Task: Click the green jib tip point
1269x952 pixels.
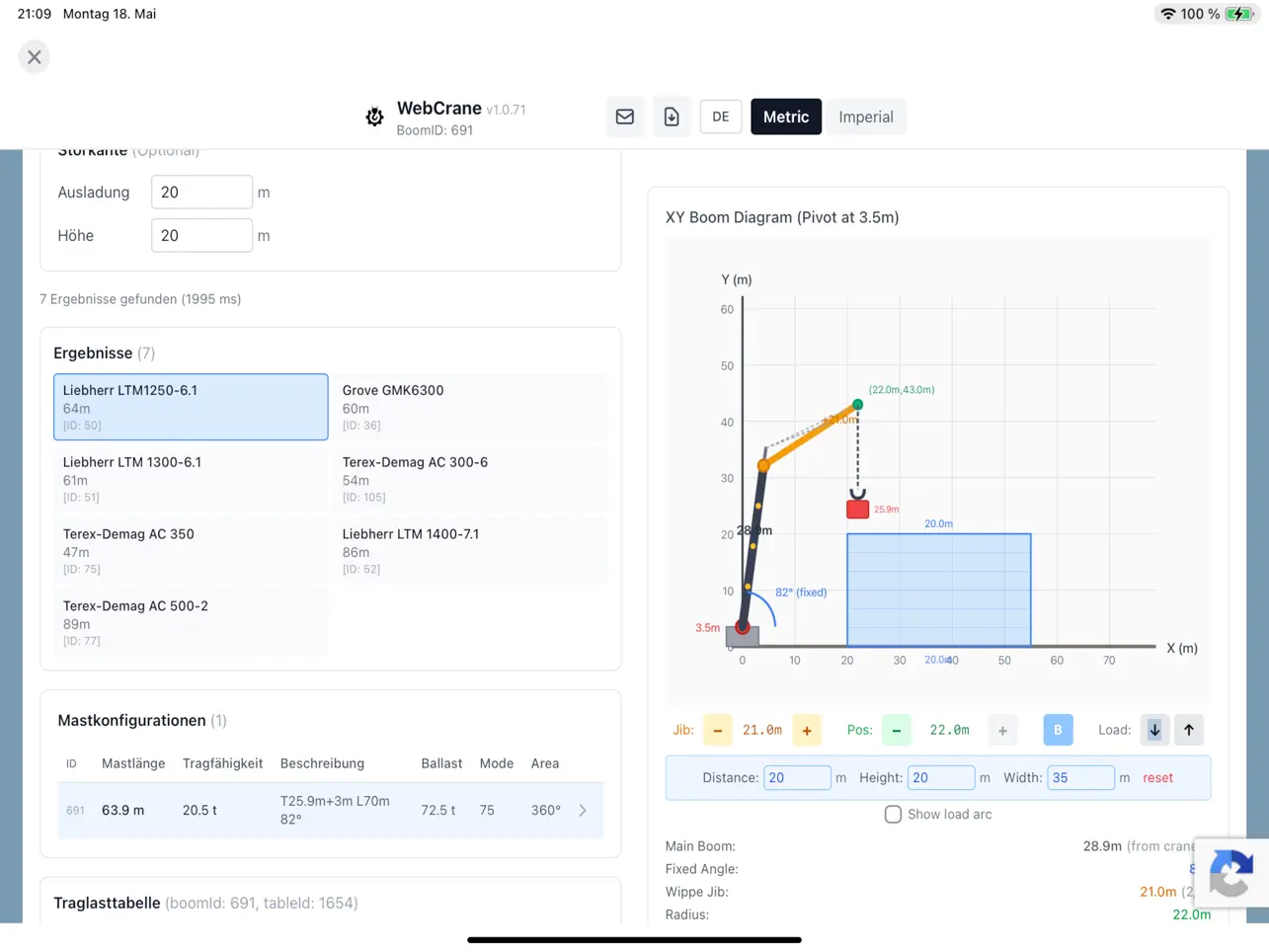Action: [x=857, y=405]
